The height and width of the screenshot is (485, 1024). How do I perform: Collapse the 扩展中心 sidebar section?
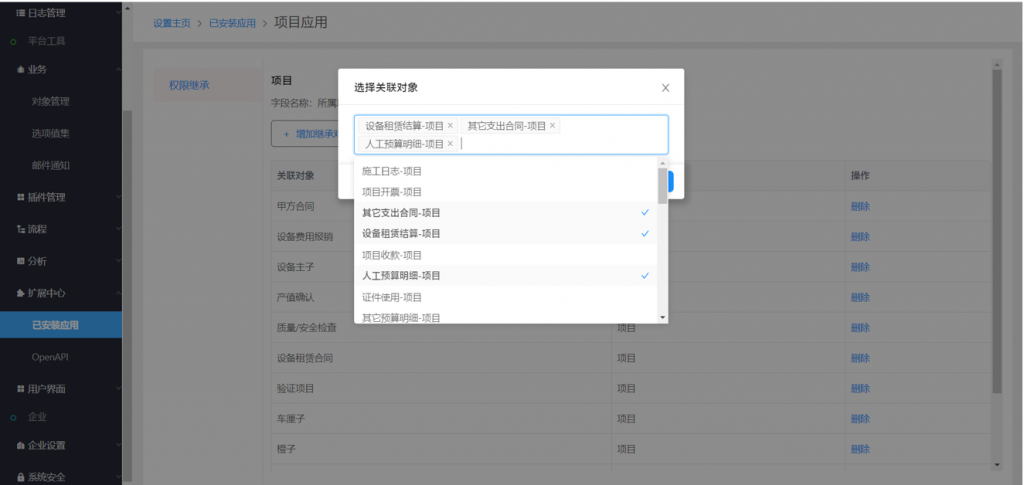tap(118, 293)
